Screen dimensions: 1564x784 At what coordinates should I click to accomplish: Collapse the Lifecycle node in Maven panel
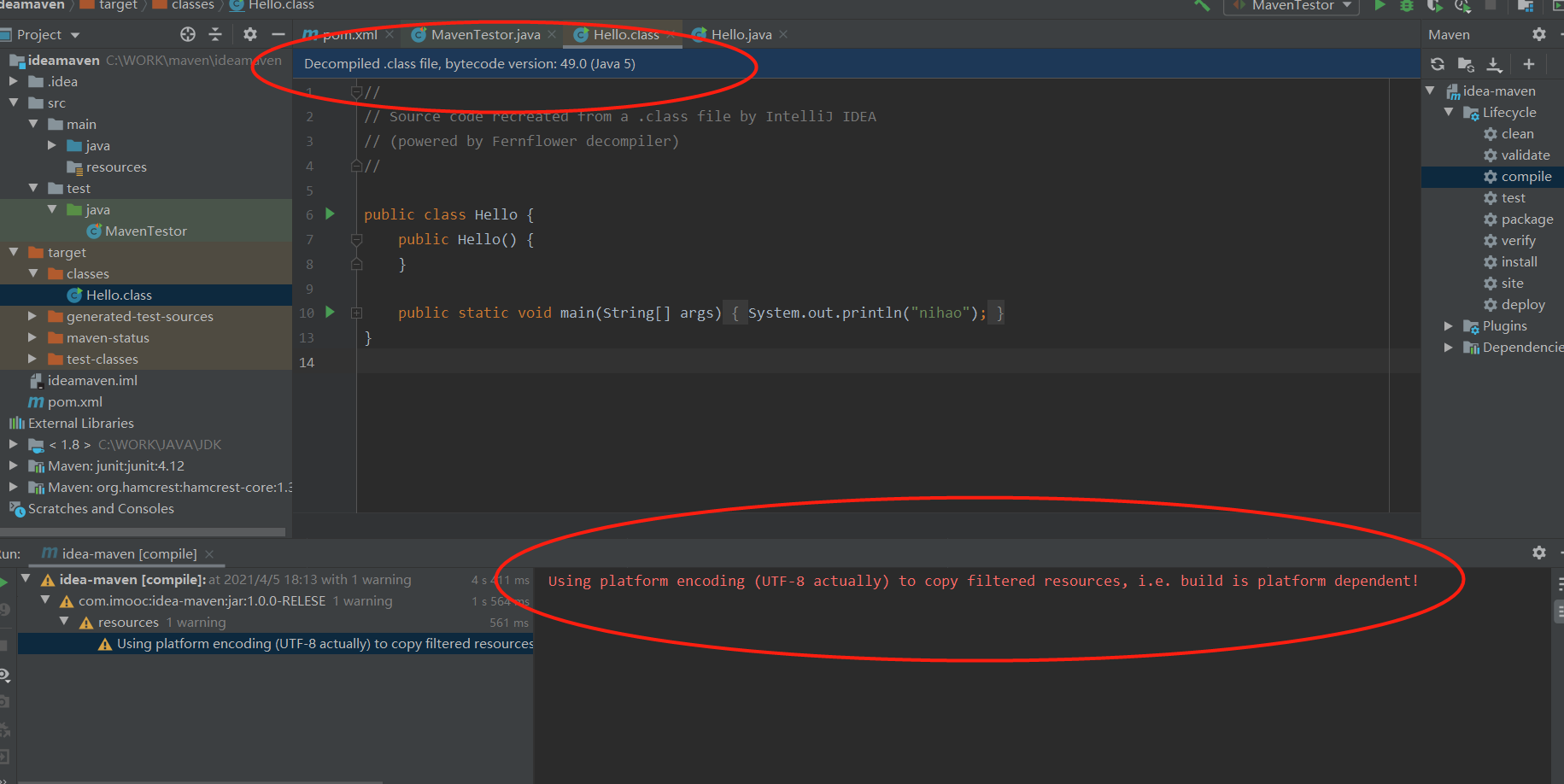pyautogui.click(x=1449, y=112)
